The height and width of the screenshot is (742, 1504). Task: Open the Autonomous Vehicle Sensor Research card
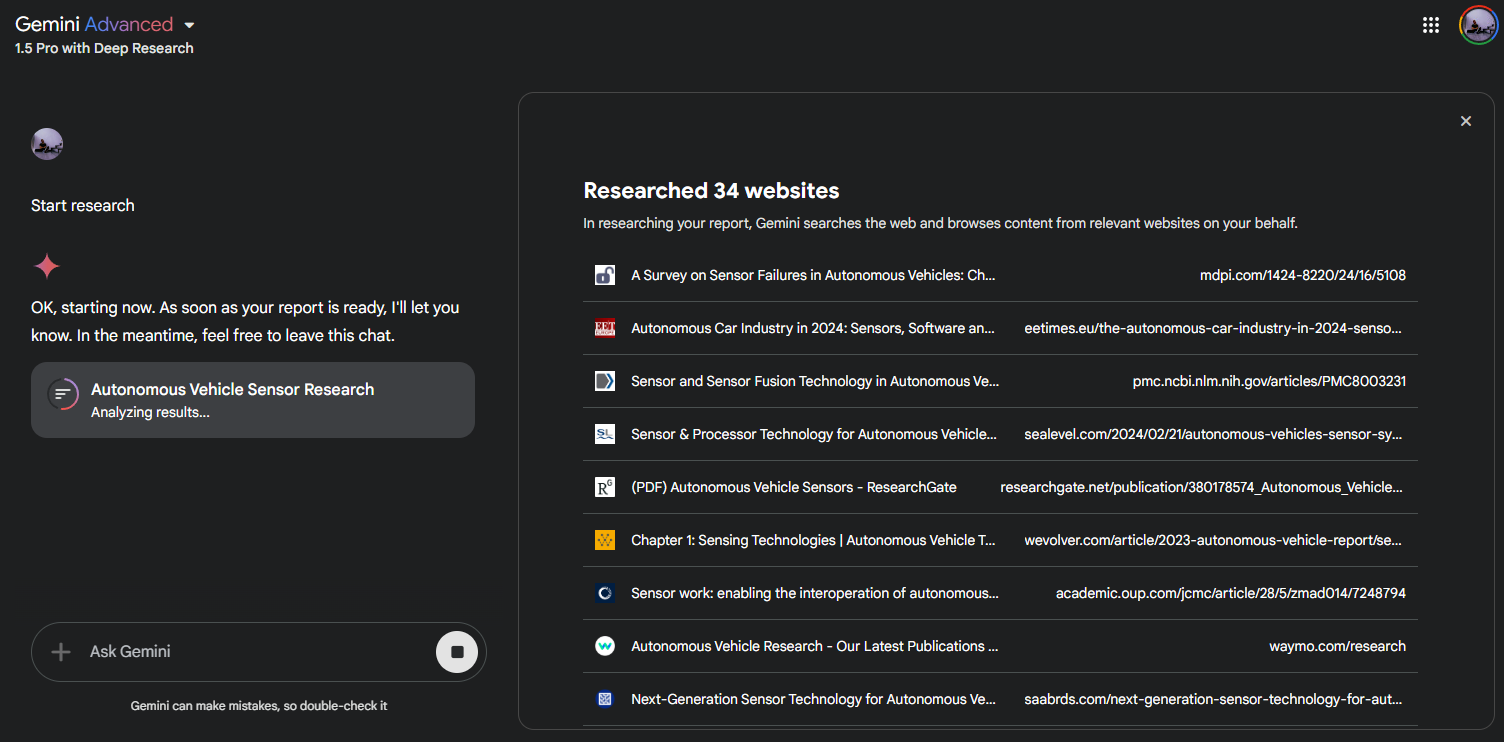(x=253, y=400)
